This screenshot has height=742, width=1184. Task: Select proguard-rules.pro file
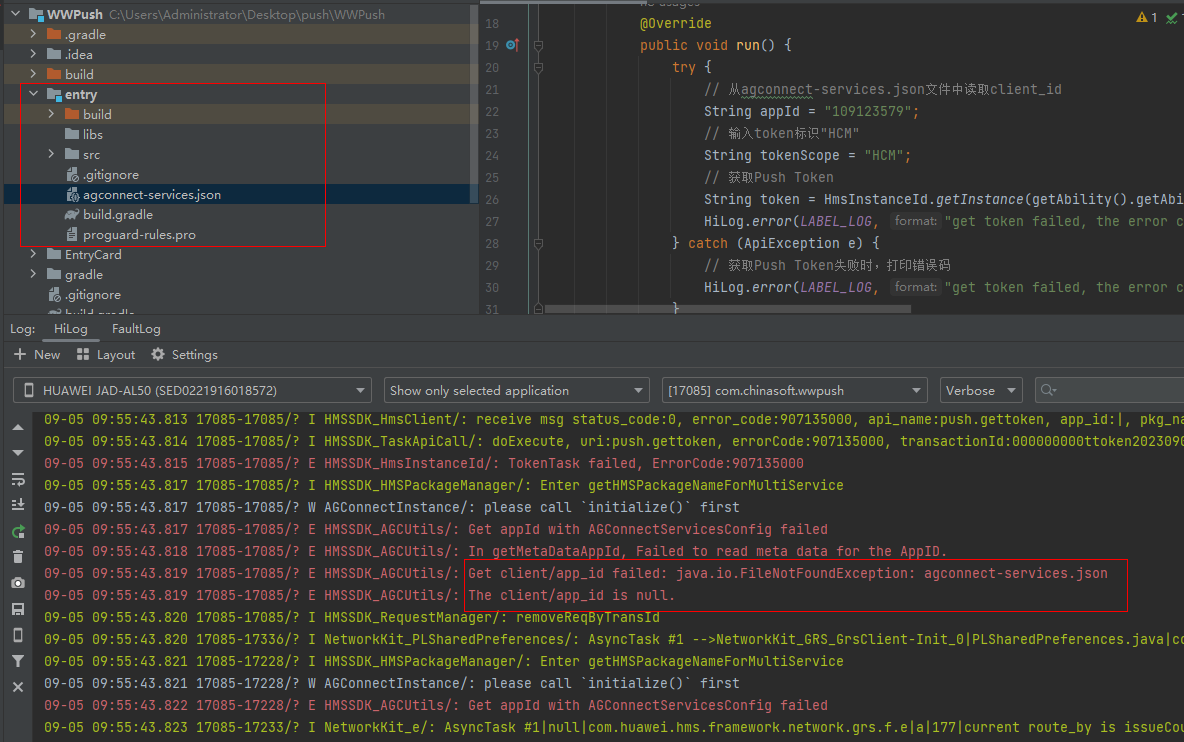139,235
